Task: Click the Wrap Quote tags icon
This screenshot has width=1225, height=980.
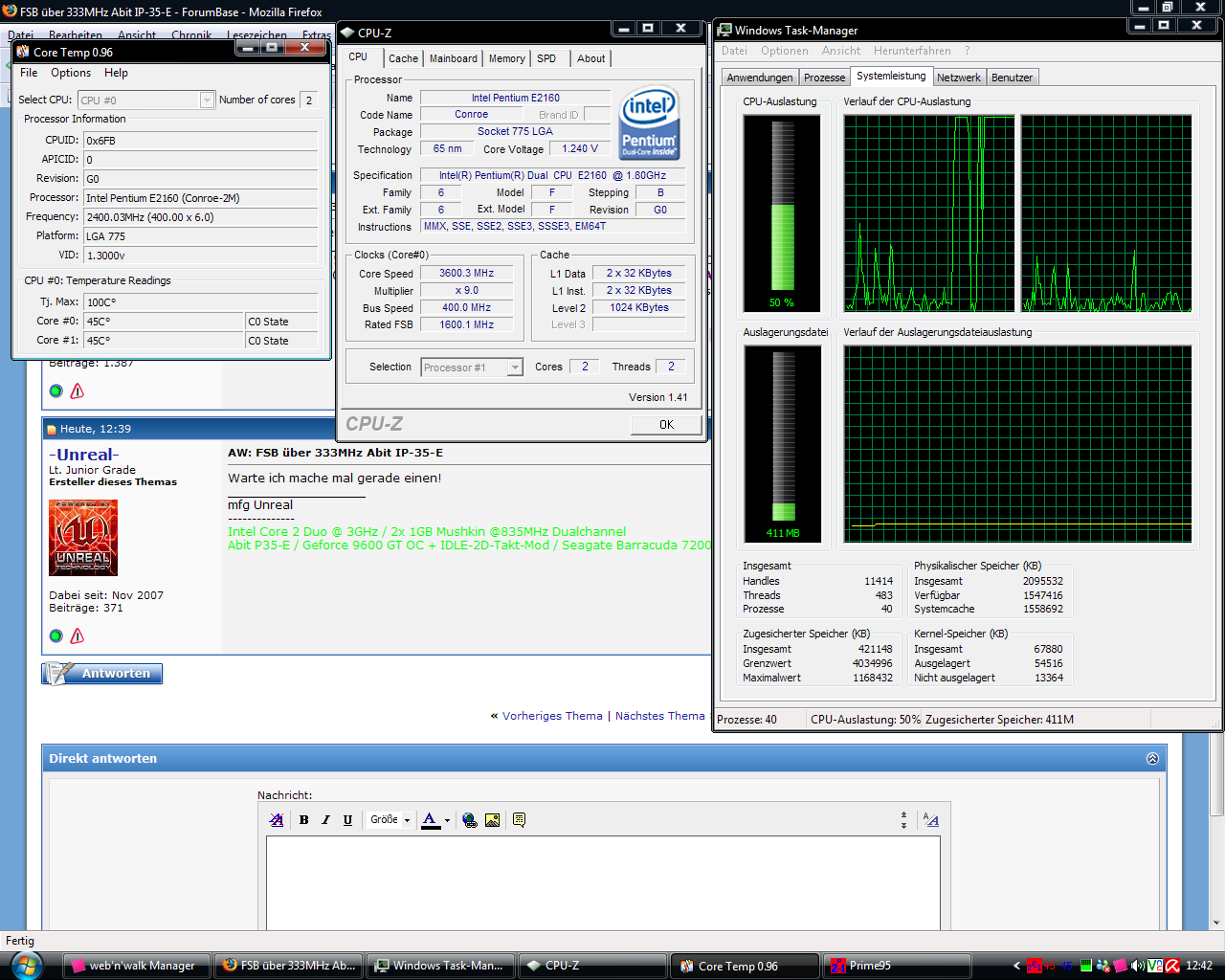Action: [519, 820]
